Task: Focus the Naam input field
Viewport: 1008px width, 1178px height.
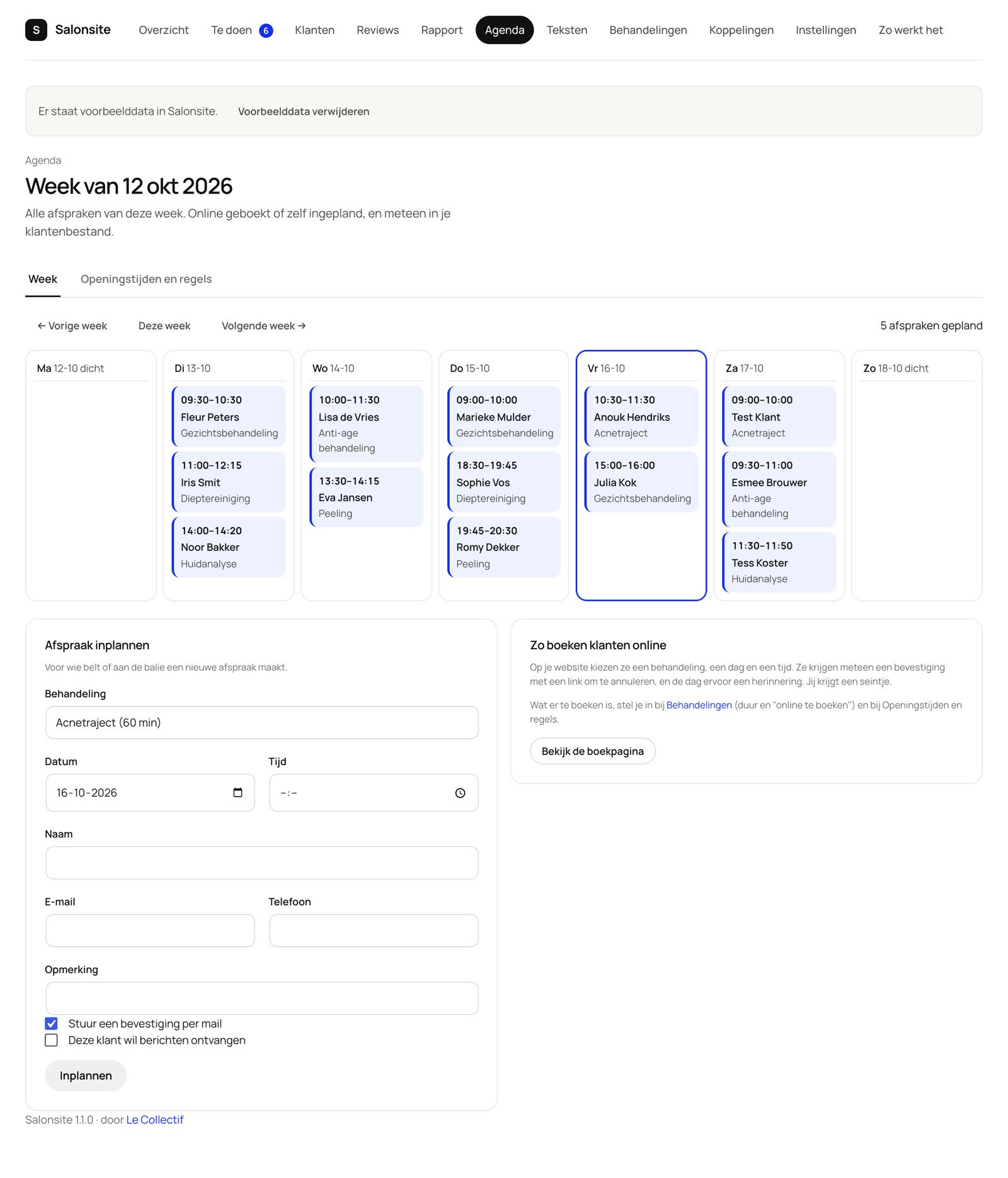Action: click(262, 863)
